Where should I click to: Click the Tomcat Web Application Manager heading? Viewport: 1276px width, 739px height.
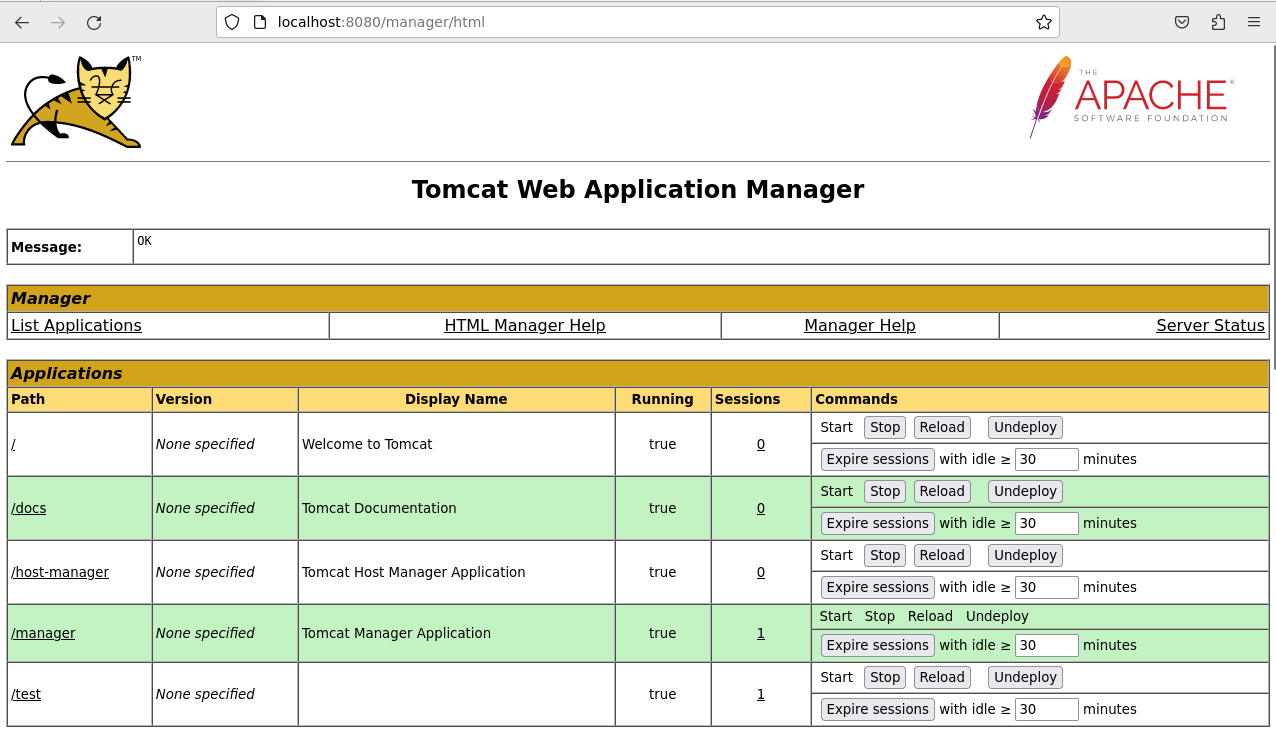point(638,189)
